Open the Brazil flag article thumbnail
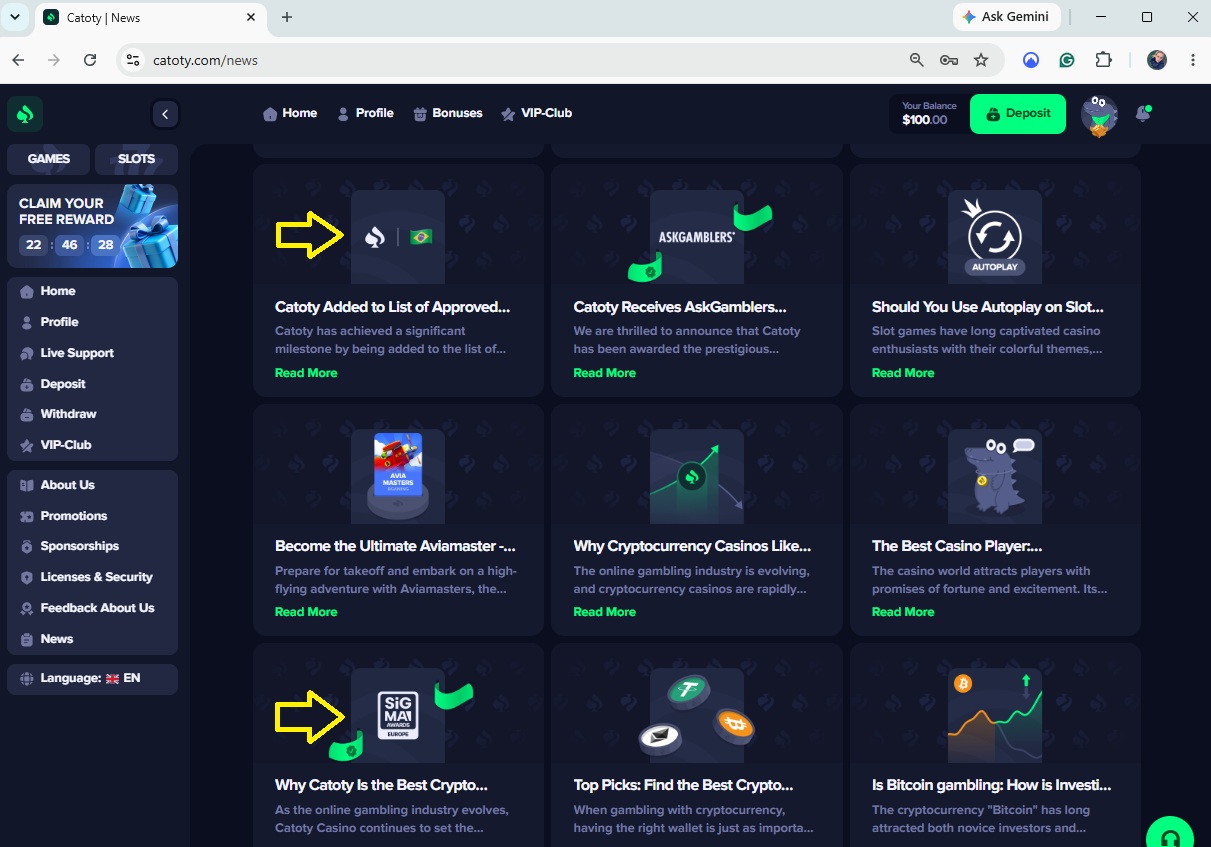 click(x=398, y=237)
